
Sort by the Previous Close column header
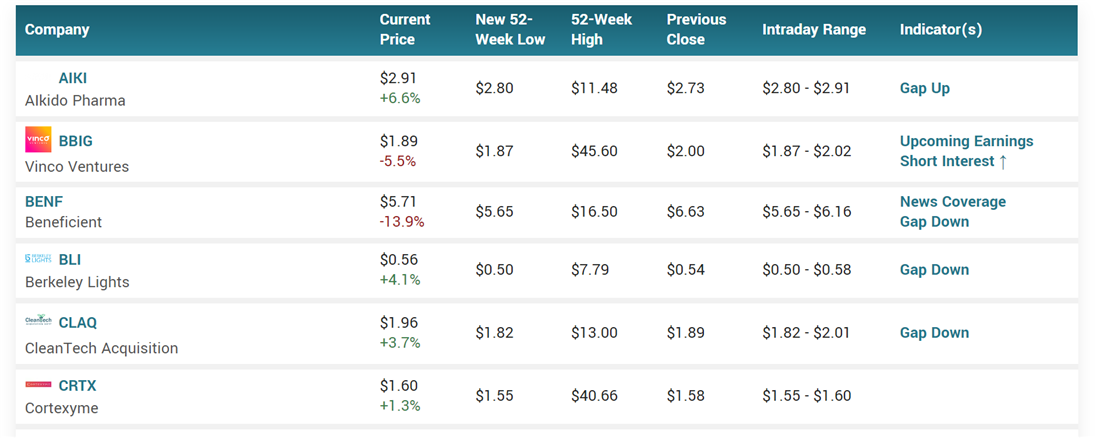[698, 30]
